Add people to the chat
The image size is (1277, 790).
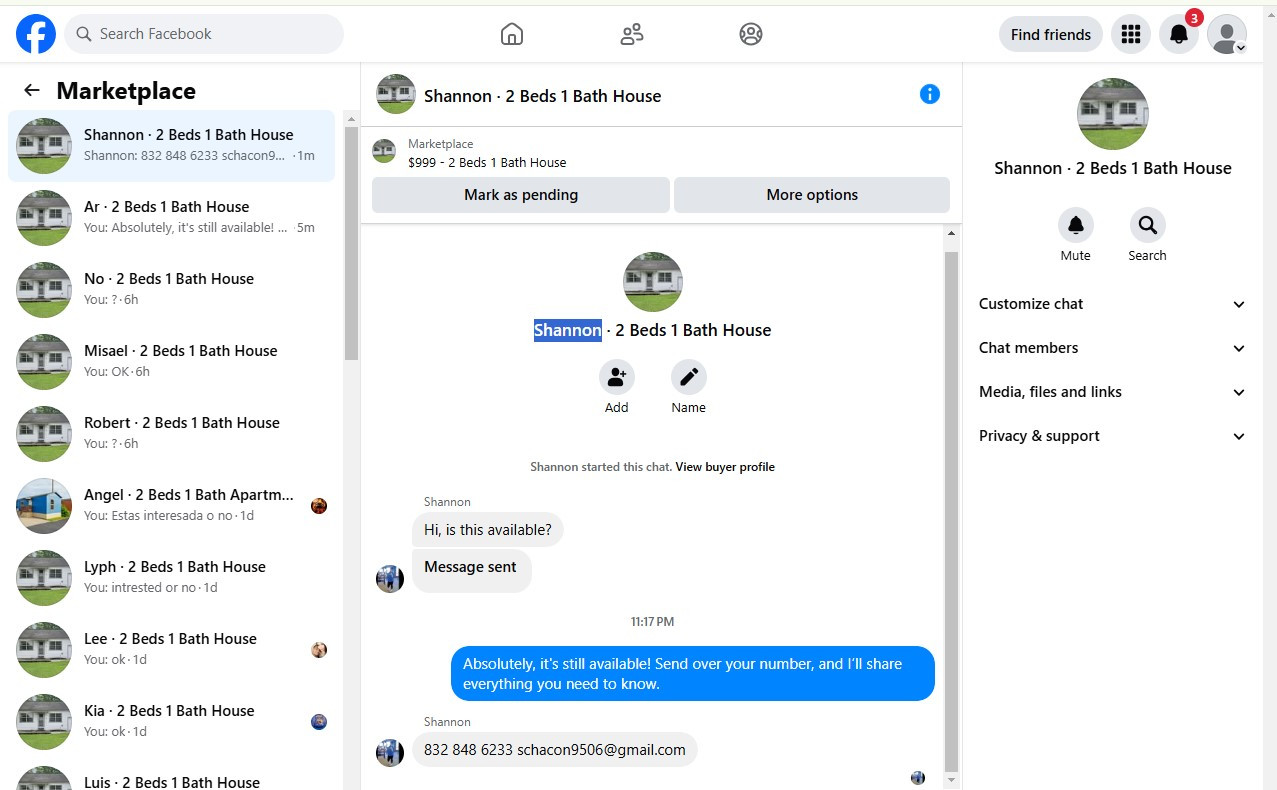pos(617,377)
